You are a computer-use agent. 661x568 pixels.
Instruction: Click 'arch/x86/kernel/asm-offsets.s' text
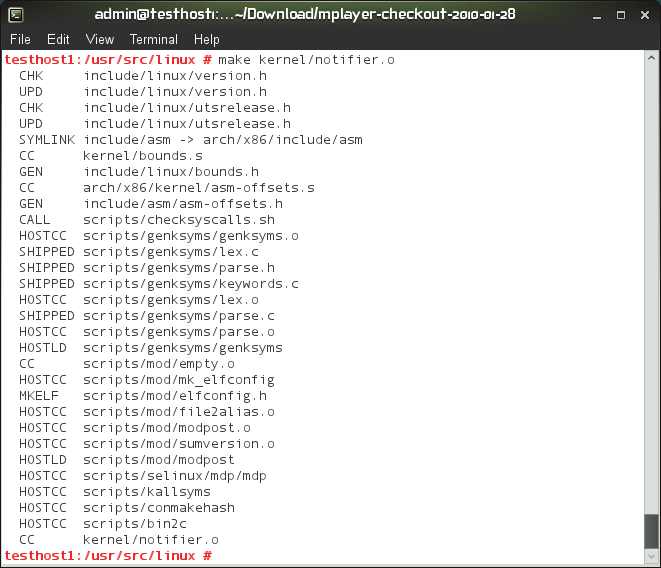[x=199, y=188]
